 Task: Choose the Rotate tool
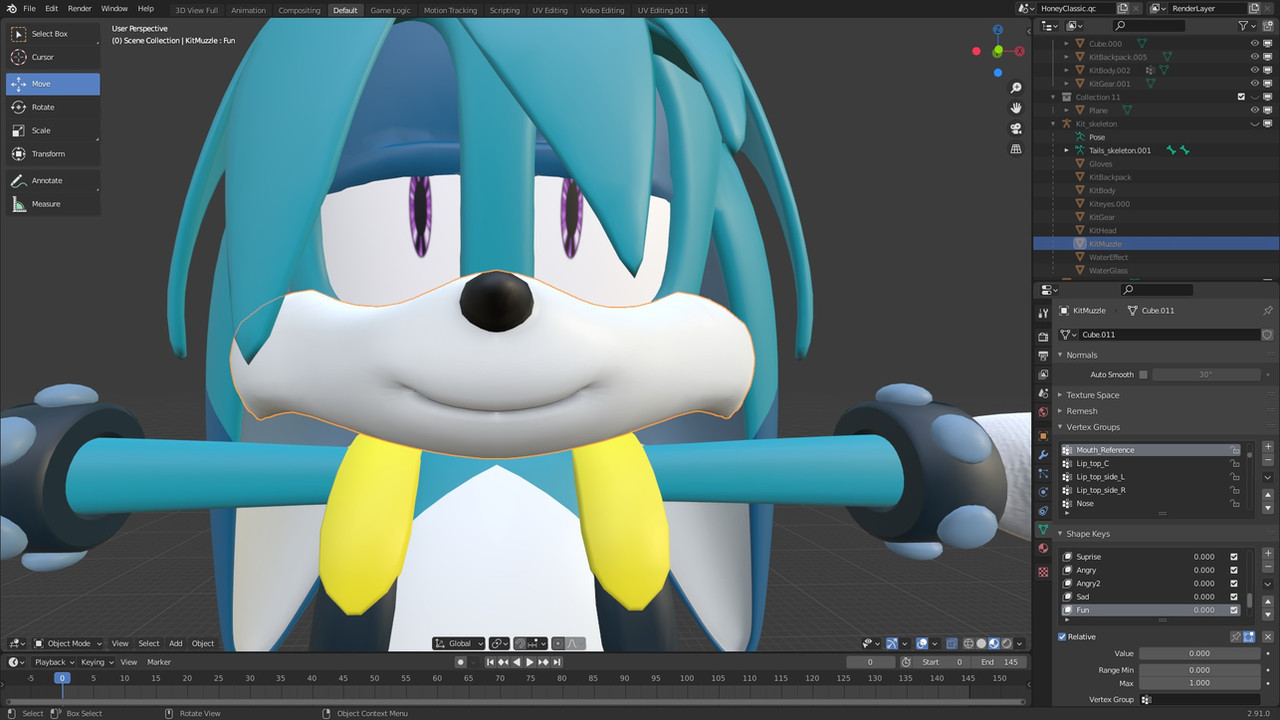coord(52,107)
